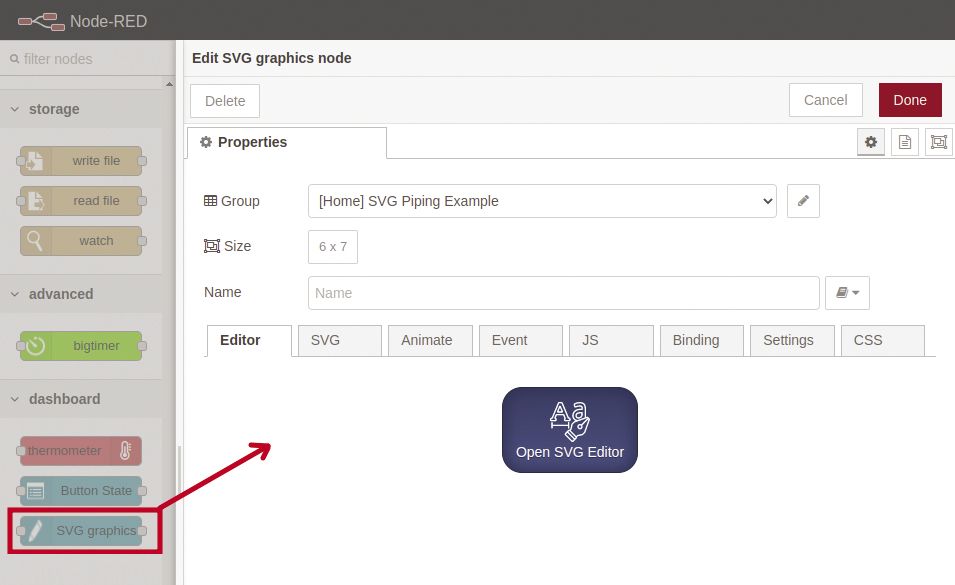Click the Done button
Screen dimensions: 955x585
(910, 100)
